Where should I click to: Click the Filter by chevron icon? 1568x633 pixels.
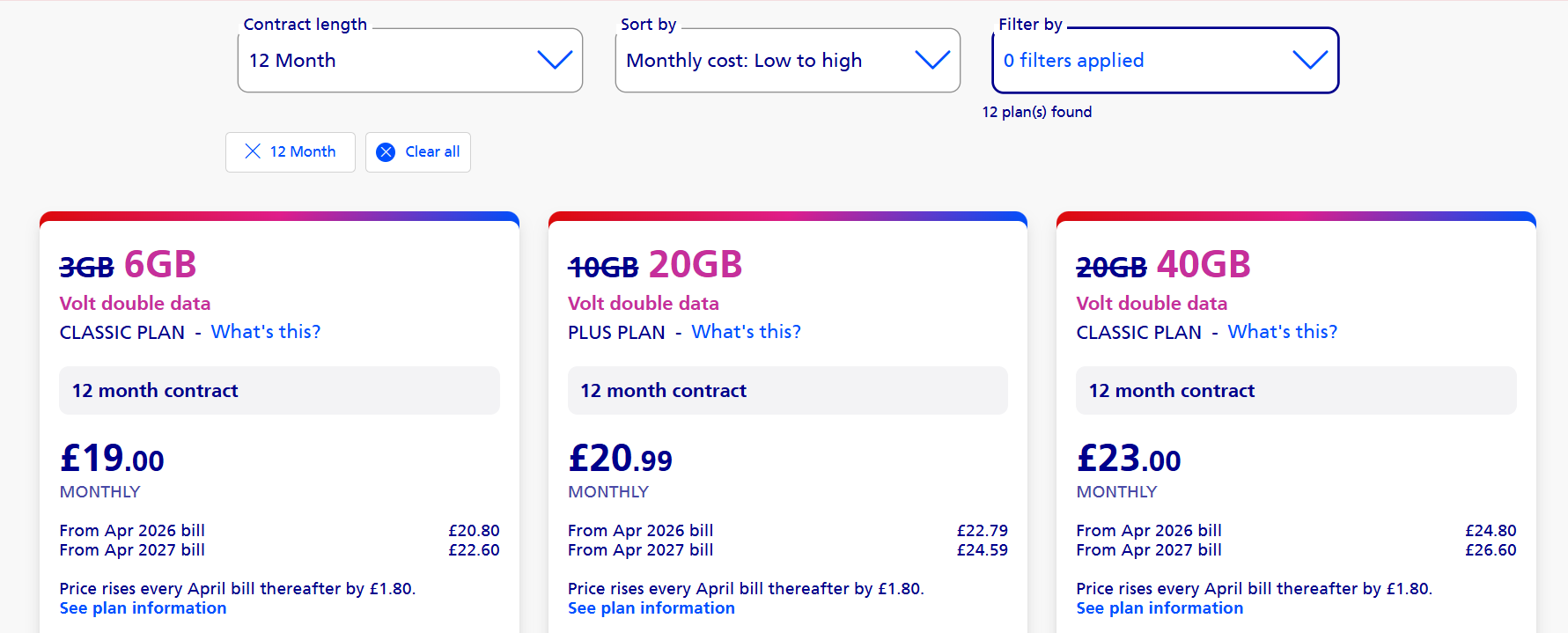click(1311, 60)
